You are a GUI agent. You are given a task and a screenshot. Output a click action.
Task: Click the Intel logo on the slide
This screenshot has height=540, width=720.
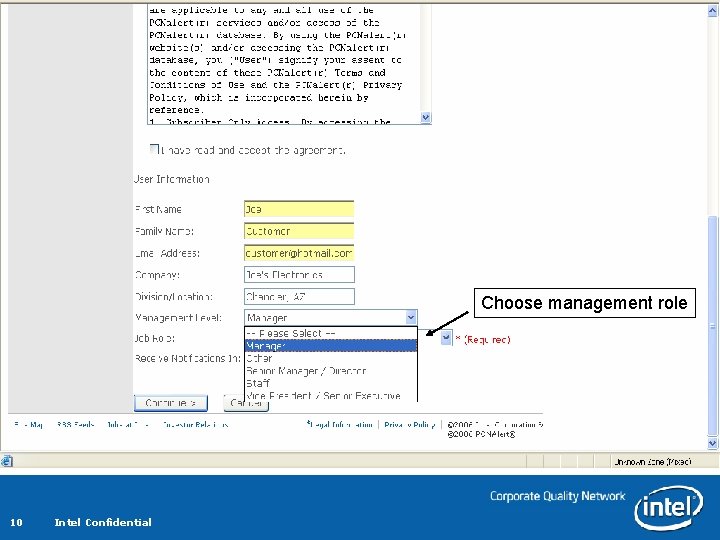point(669,508)
